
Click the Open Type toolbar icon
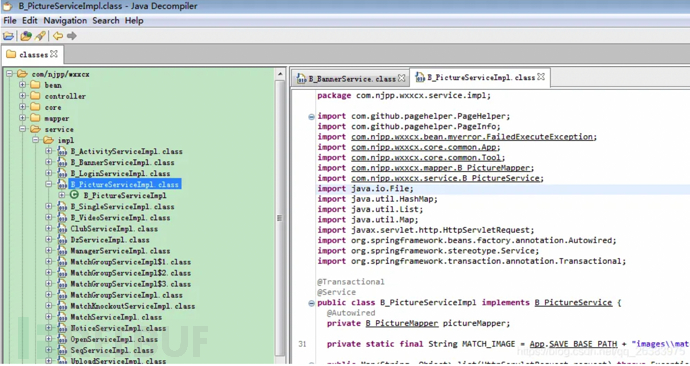[26, 36]
